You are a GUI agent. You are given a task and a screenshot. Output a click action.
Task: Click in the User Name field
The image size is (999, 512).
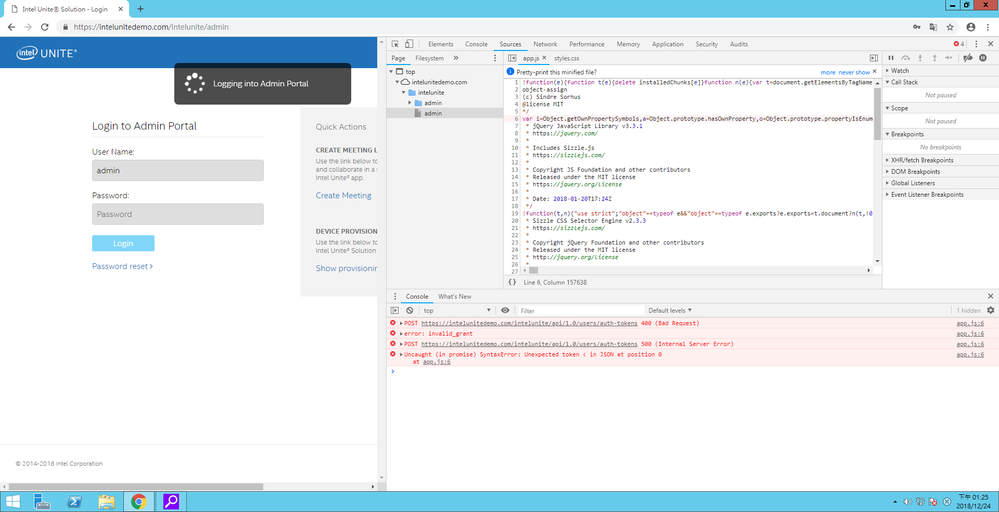point(178,171)
